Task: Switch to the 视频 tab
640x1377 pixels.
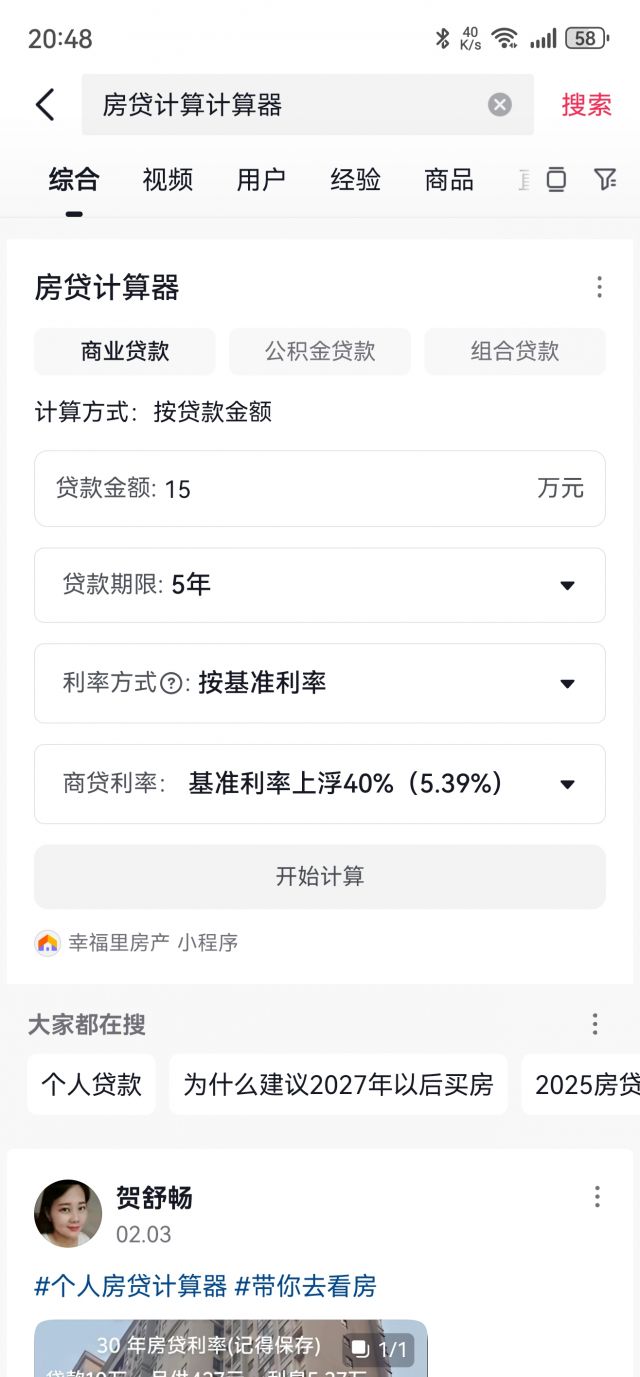Action: (167, 180)
